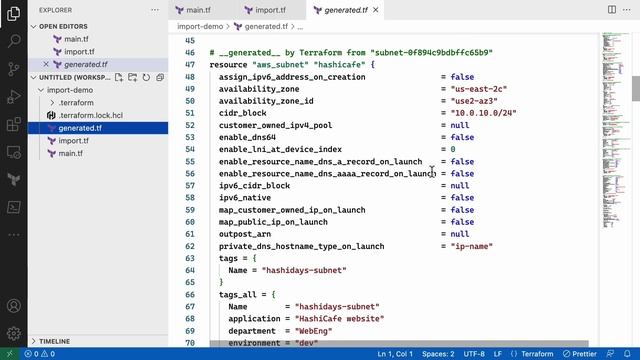Change file encoding UTF-8
This screenshot has height=360, width=640.
(474, 354)
